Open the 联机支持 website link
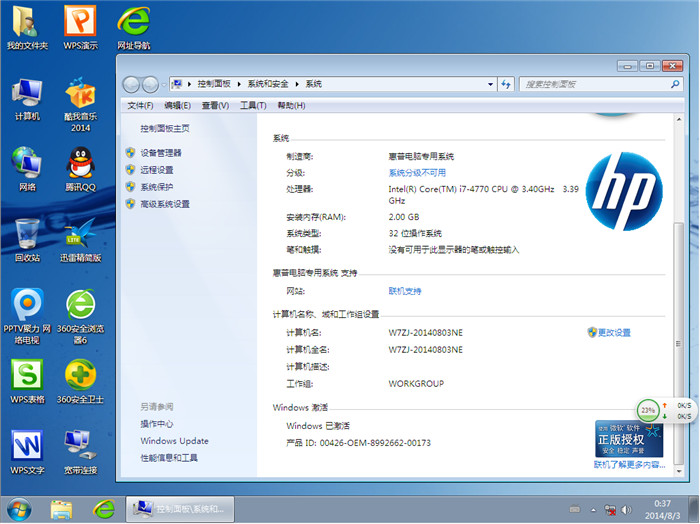This screenshot has height=524, width=700. [405, 291]
